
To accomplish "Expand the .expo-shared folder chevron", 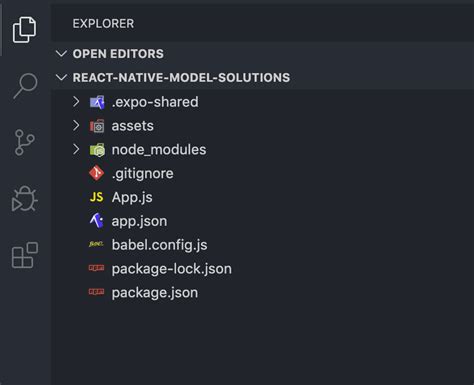I will click(76, 102).
